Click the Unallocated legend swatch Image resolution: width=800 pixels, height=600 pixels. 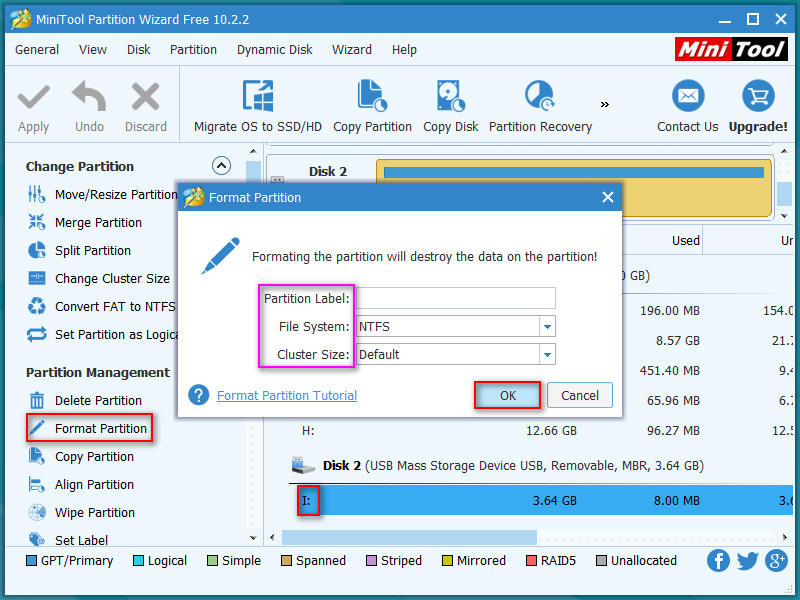601,561
